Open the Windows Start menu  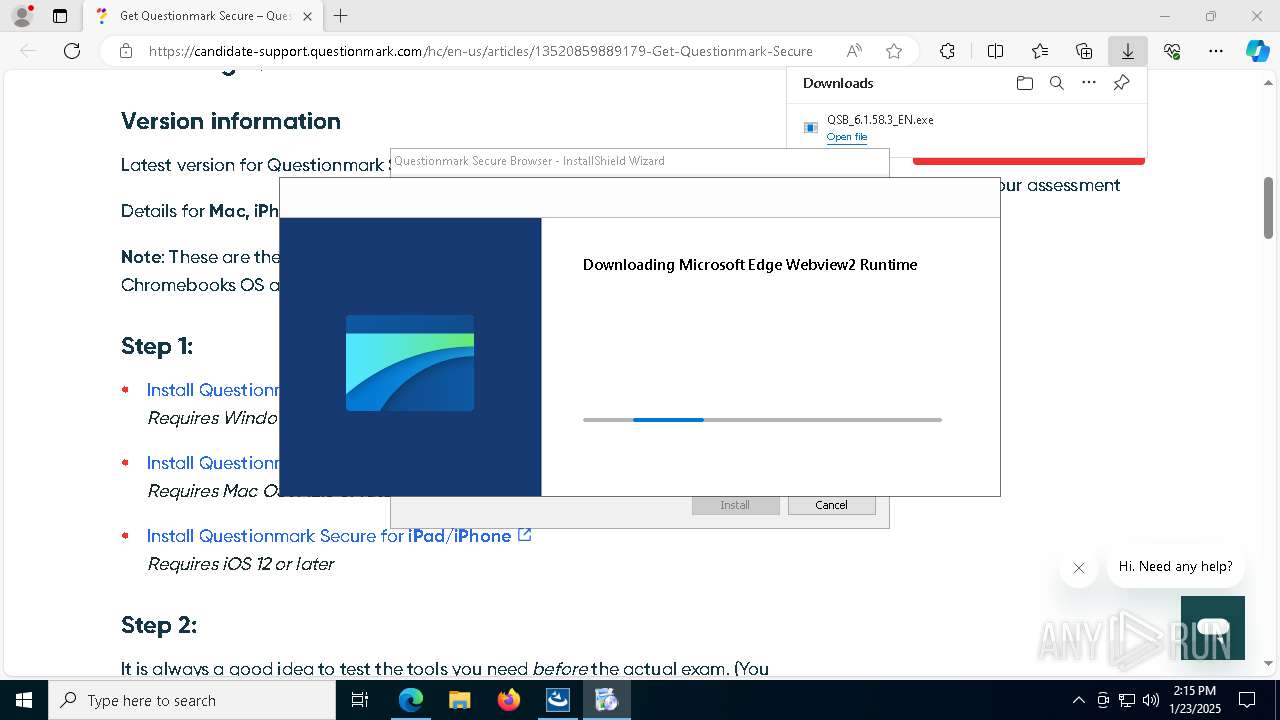[x=24, y=700]
